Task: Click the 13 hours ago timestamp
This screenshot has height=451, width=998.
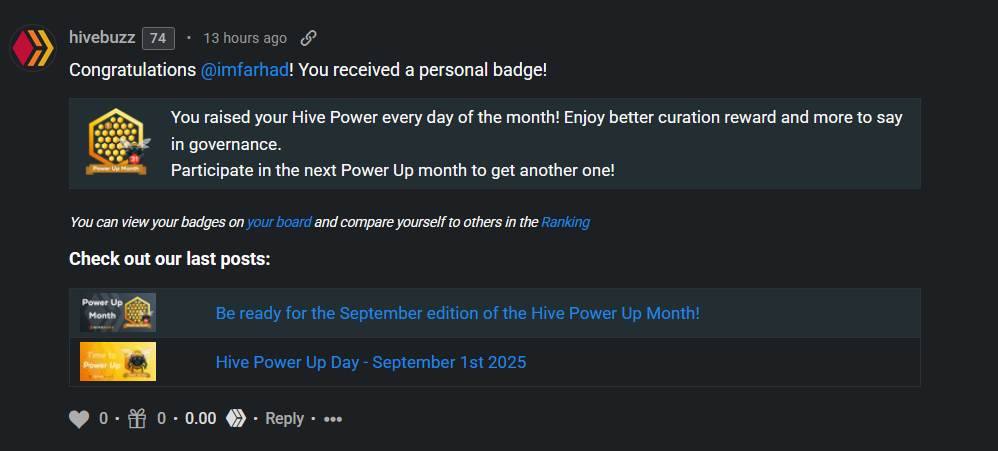Action: pos(245,38)
